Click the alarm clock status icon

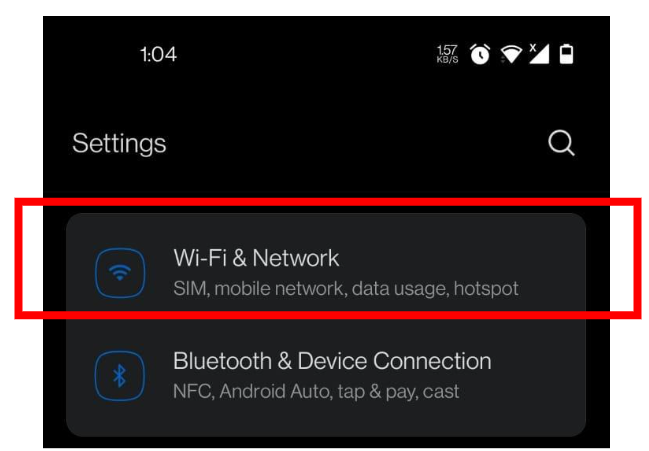tap(480, 54)
